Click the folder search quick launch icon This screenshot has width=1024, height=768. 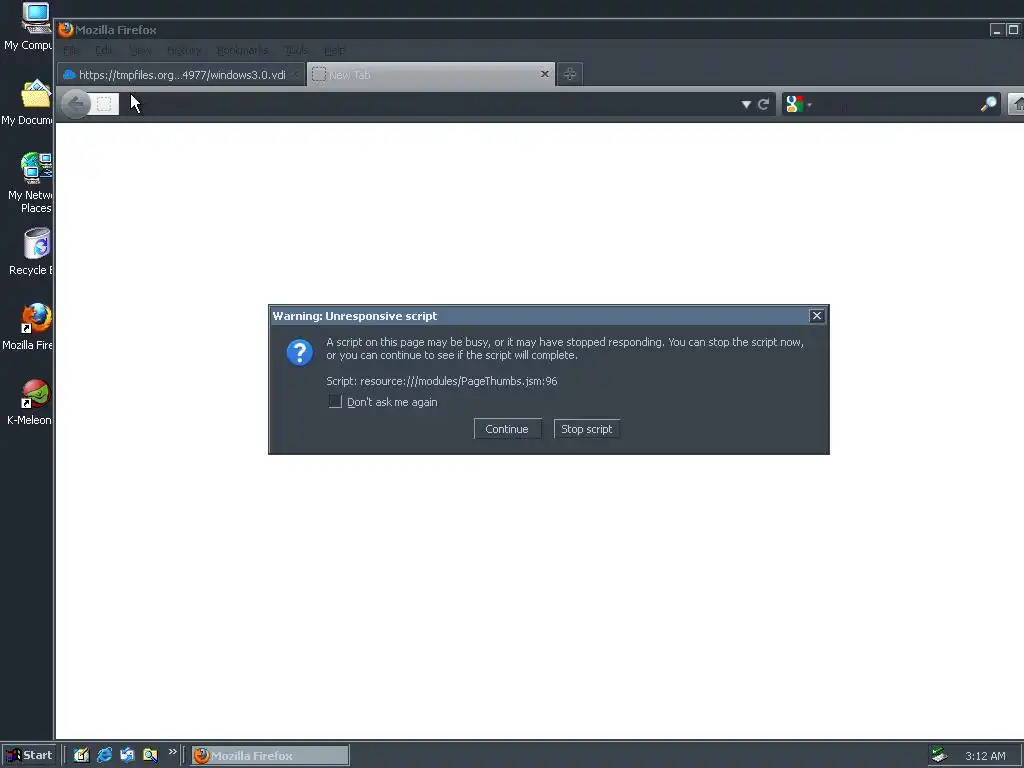(150, 755)
